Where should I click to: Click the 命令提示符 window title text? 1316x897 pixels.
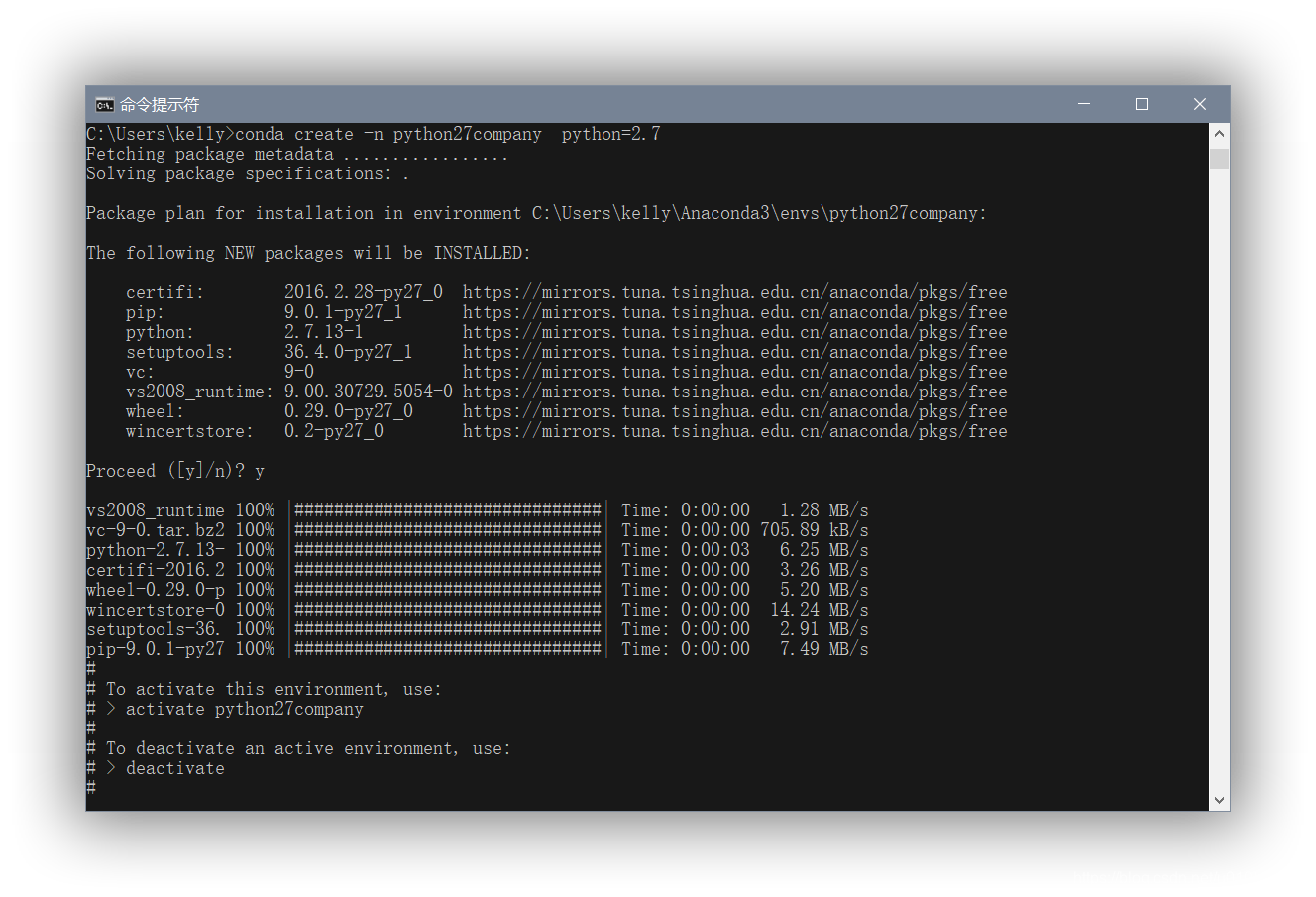[x=160, y=104]
